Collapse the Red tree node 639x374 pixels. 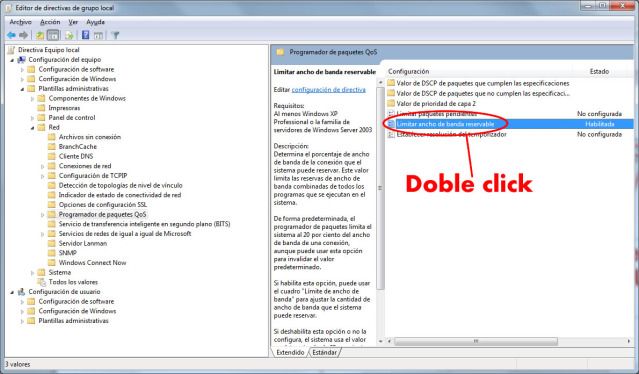32,128
